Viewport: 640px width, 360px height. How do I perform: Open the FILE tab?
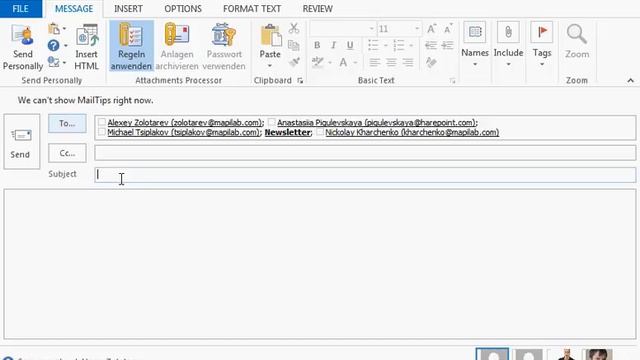[20, 9]
